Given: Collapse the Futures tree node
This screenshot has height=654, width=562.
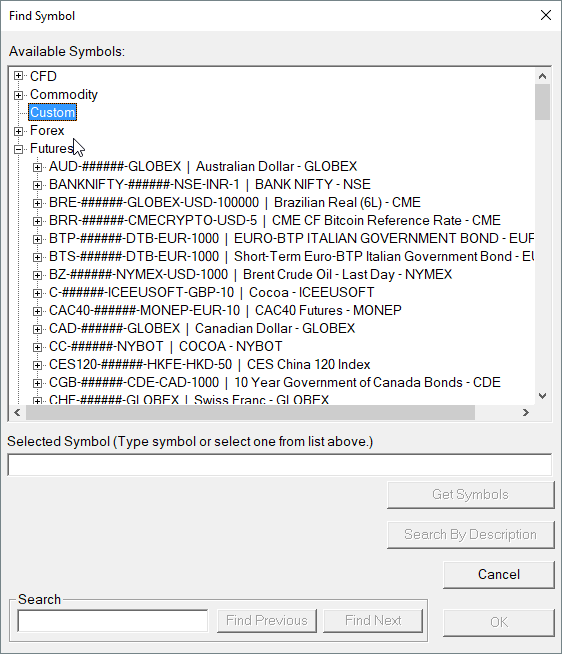Looking at the screenshot, I should click(18, 149).
